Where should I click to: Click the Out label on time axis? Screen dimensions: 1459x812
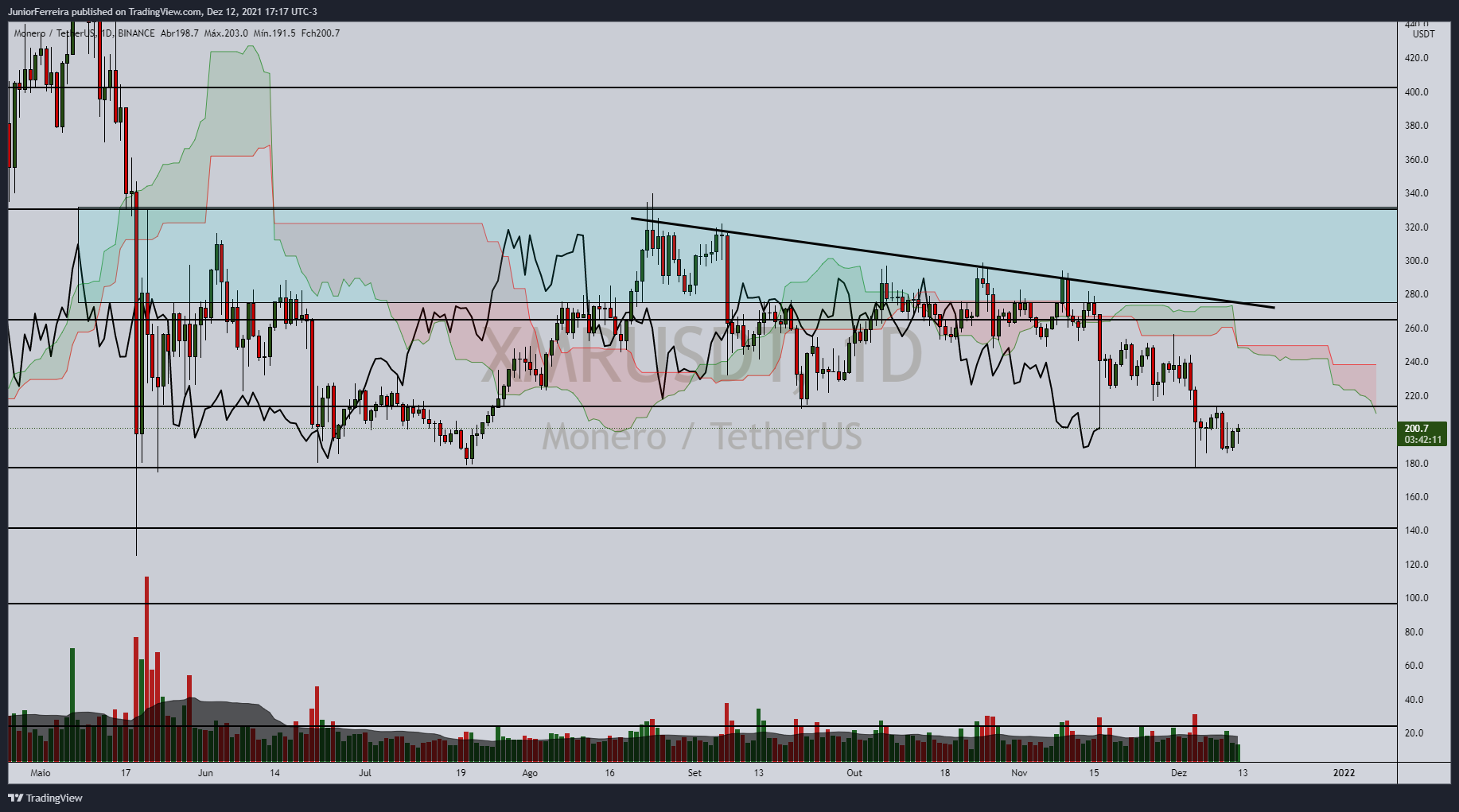pos(854,773)
